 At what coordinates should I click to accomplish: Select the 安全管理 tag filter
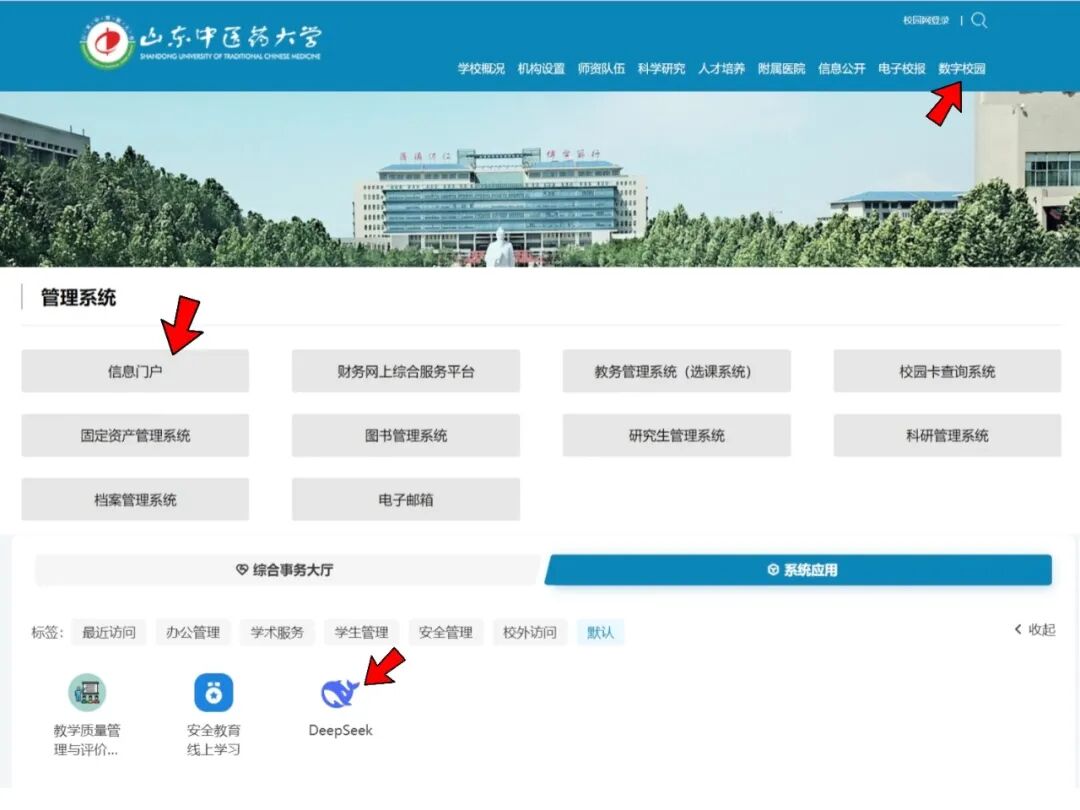coord(446,632)
